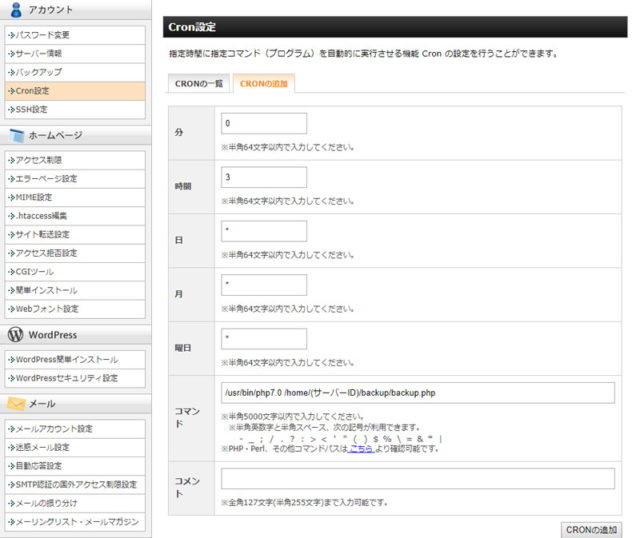640x538 pixels.
Task: Open 迷惑メール設定 link
Action: click(75, 447)
